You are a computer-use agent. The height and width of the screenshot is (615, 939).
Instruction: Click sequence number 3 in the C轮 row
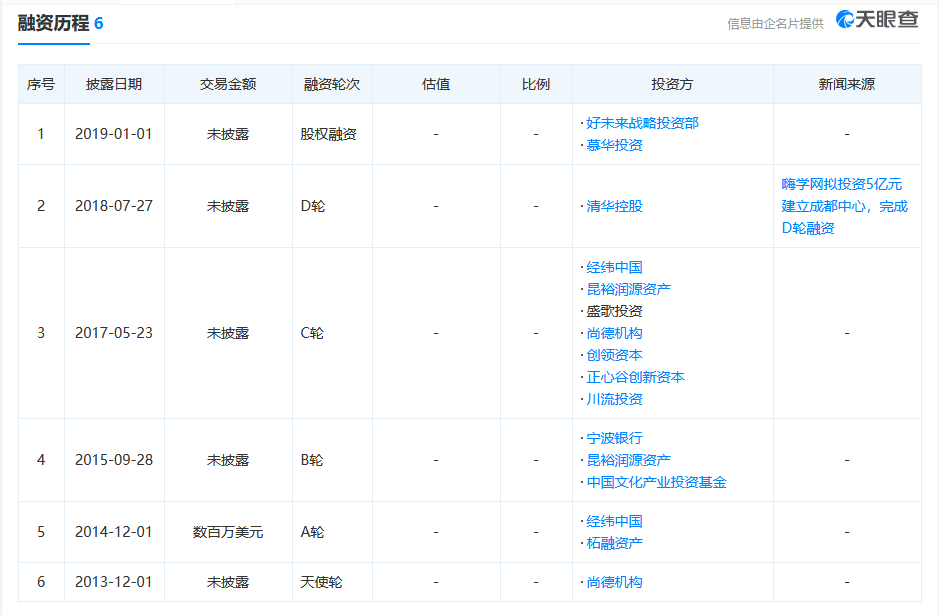pyautogui.click(x=41, y=333)
